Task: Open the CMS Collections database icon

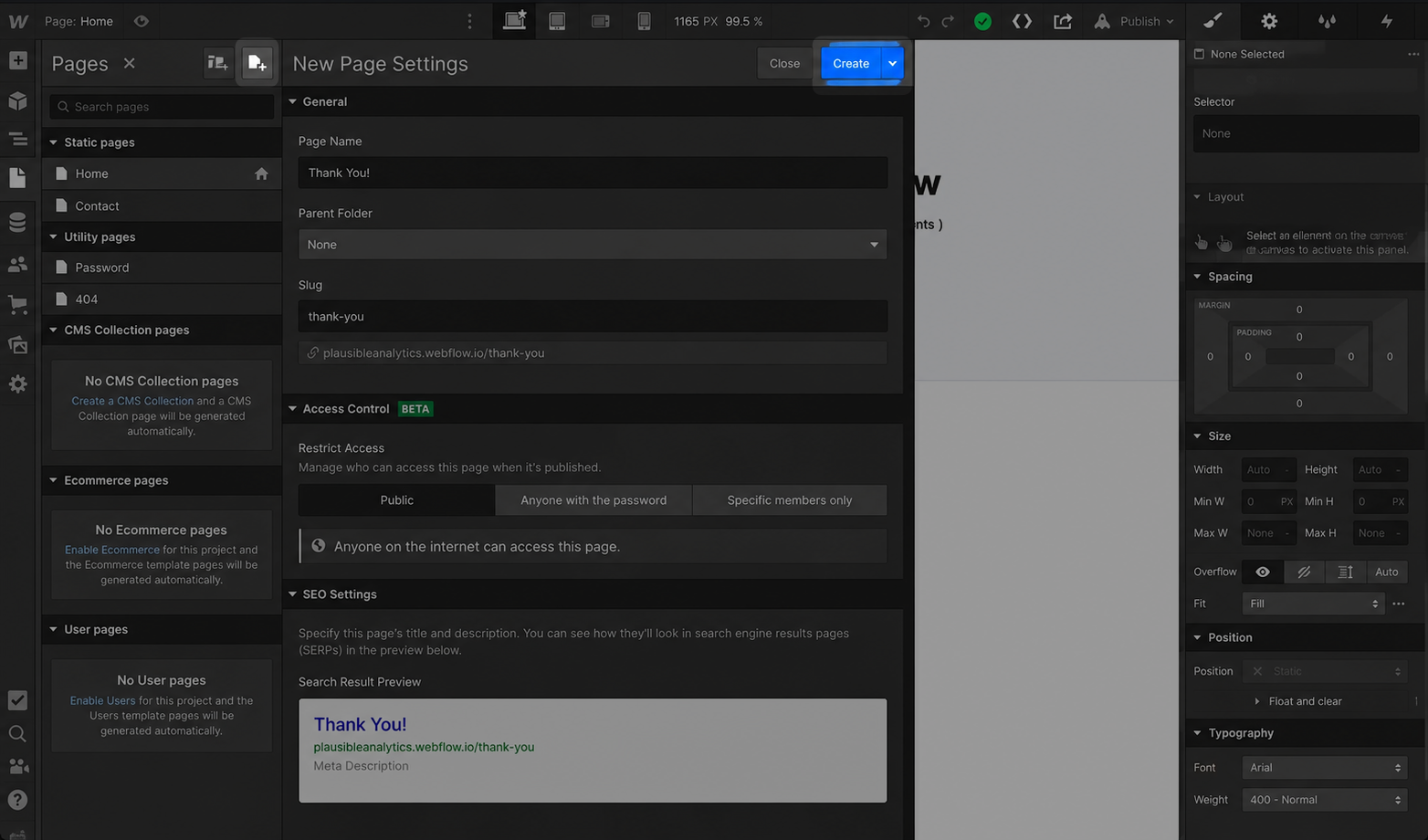Action: click(17, 222)
